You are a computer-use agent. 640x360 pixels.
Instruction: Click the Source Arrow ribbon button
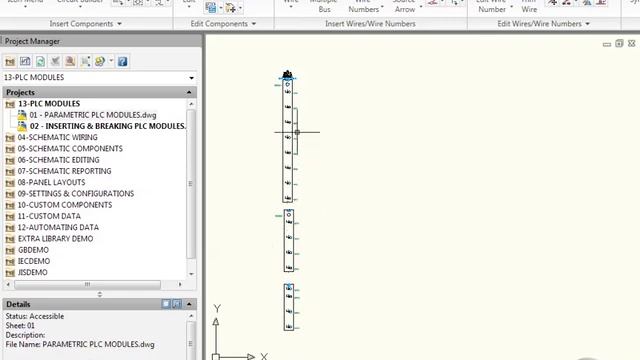point(404,7)
